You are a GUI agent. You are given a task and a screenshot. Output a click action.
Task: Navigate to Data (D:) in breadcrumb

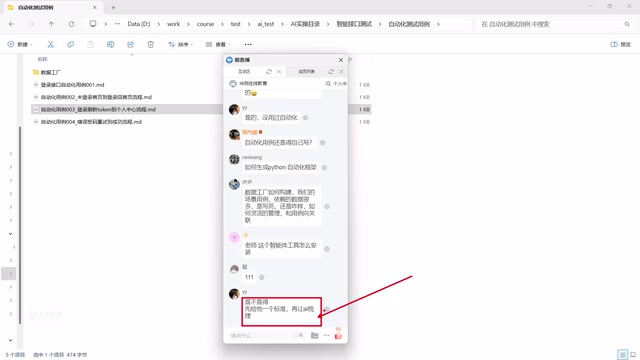coord(139,24)
